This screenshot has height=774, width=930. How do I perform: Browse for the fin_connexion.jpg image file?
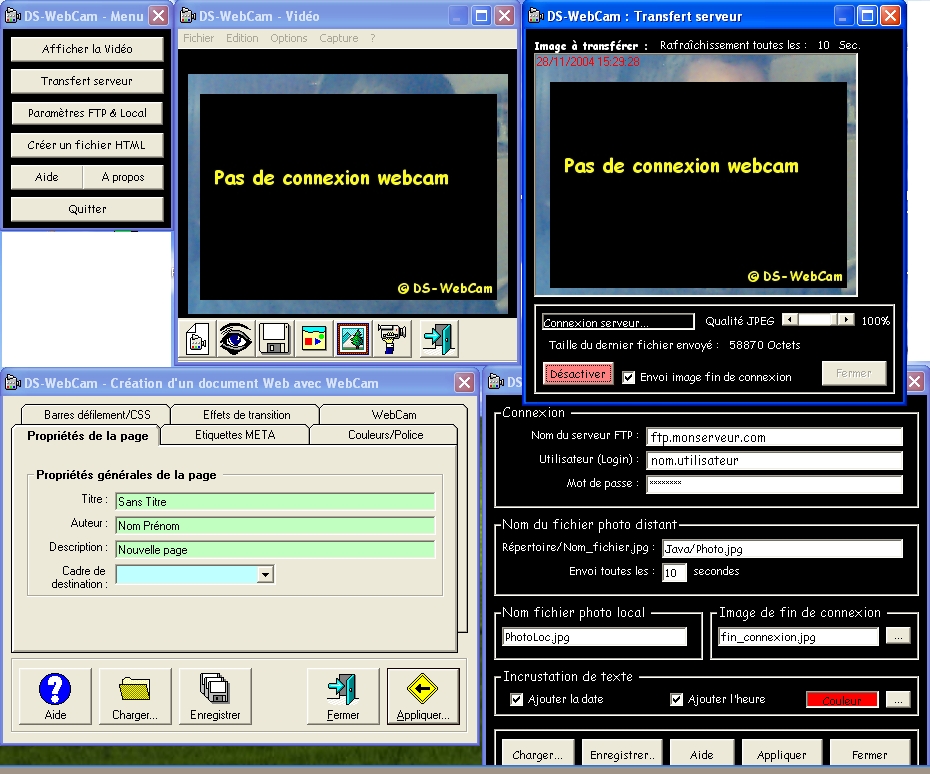tap(898, 636)
